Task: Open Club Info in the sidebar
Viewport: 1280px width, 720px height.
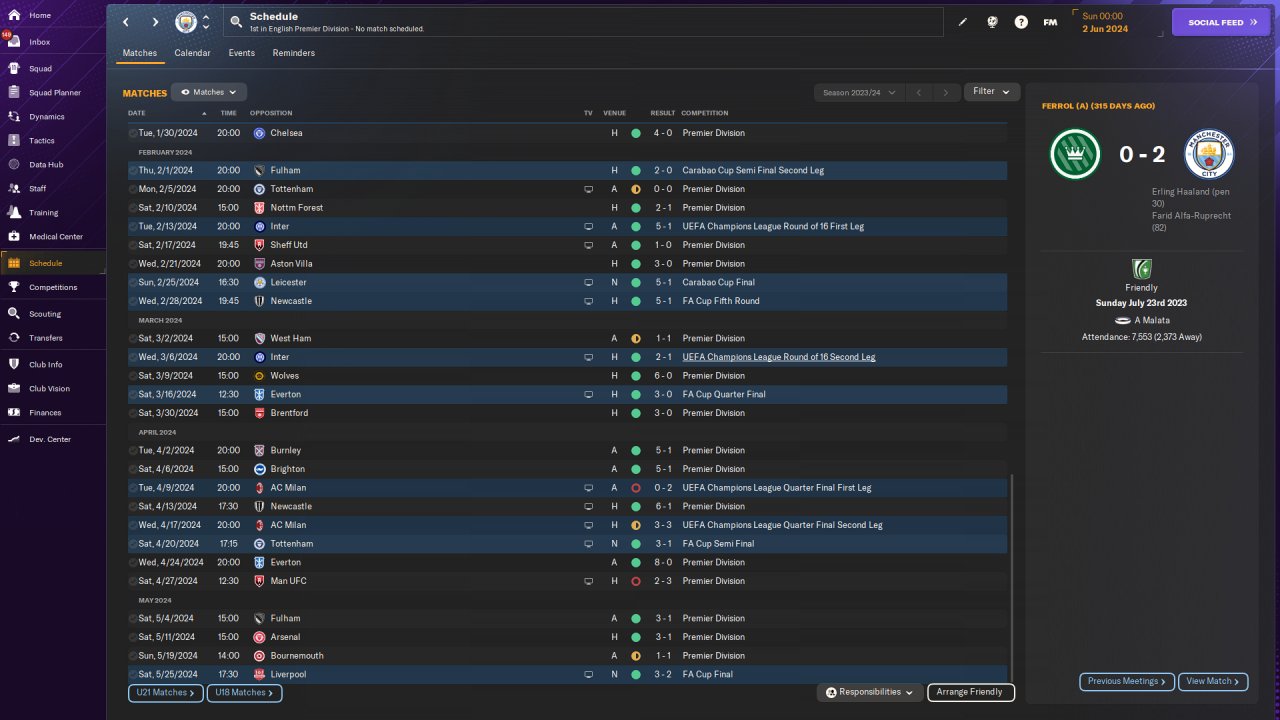Action: (52, 364)
